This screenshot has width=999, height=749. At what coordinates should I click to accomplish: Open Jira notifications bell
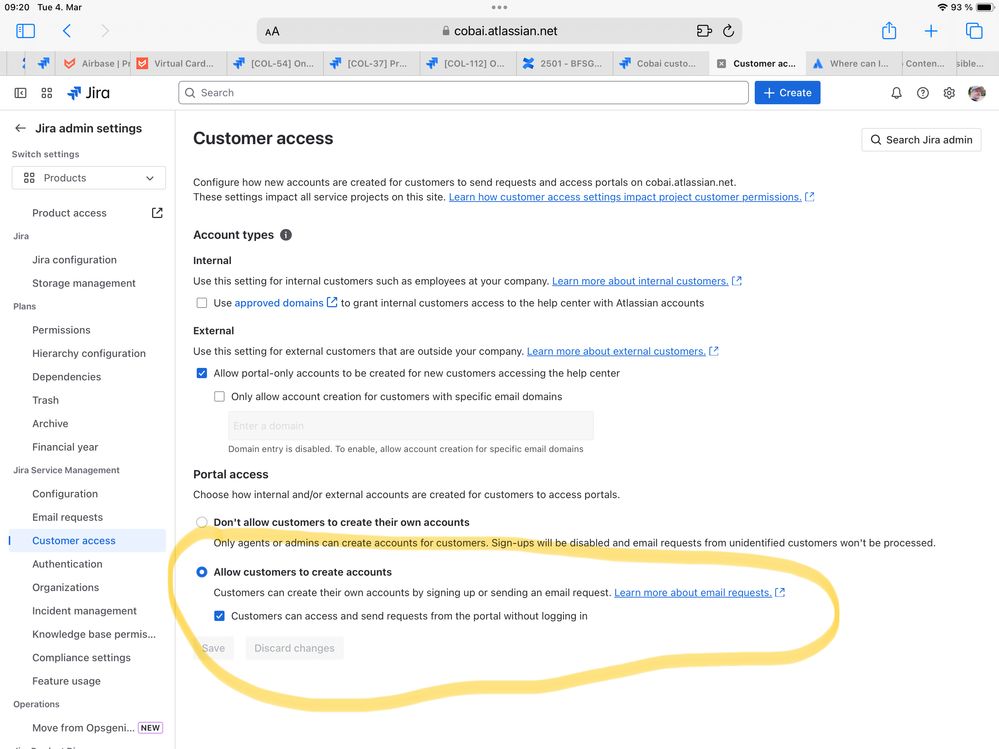pos(896,93)
